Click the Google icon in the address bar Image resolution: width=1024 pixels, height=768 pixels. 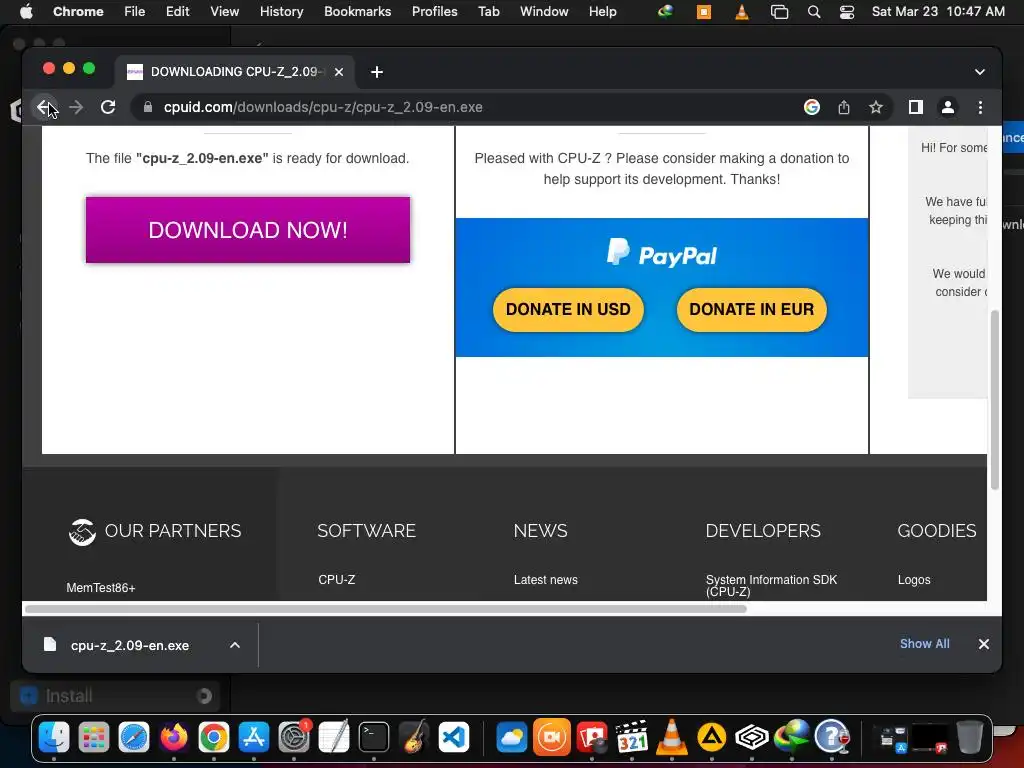pyautogui.click(x=812, y=107)
